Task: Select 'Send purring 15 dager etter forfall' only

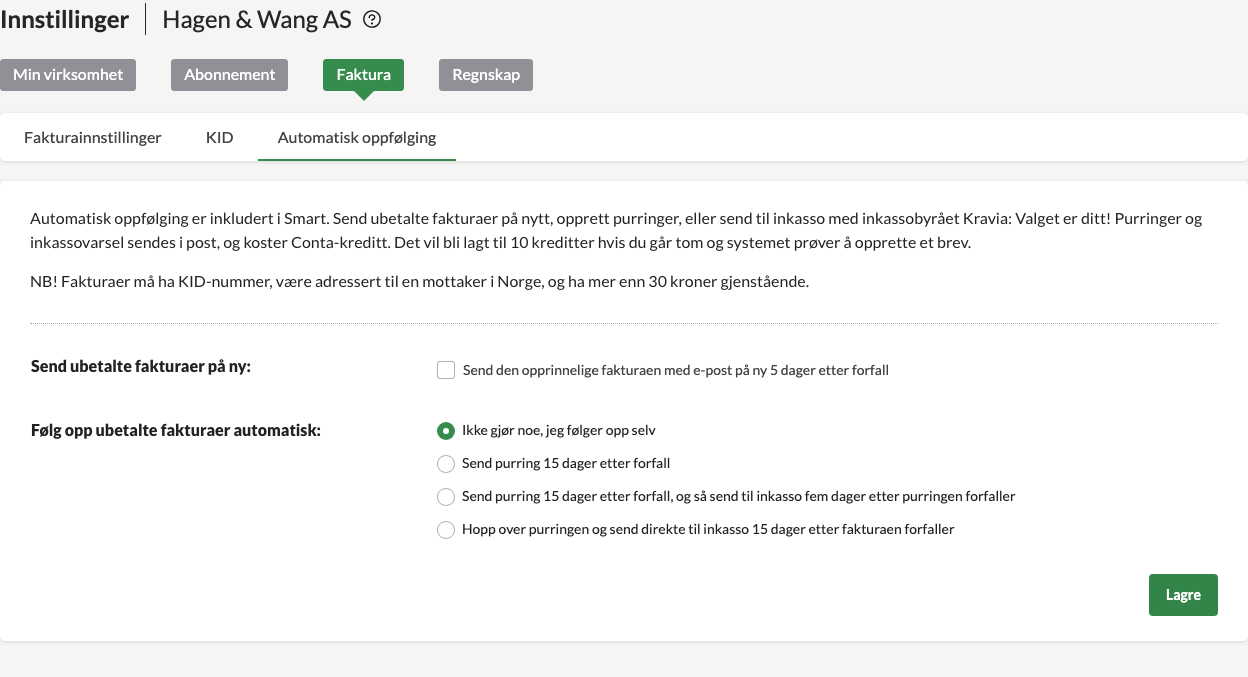Action: (x=446, y=464)
